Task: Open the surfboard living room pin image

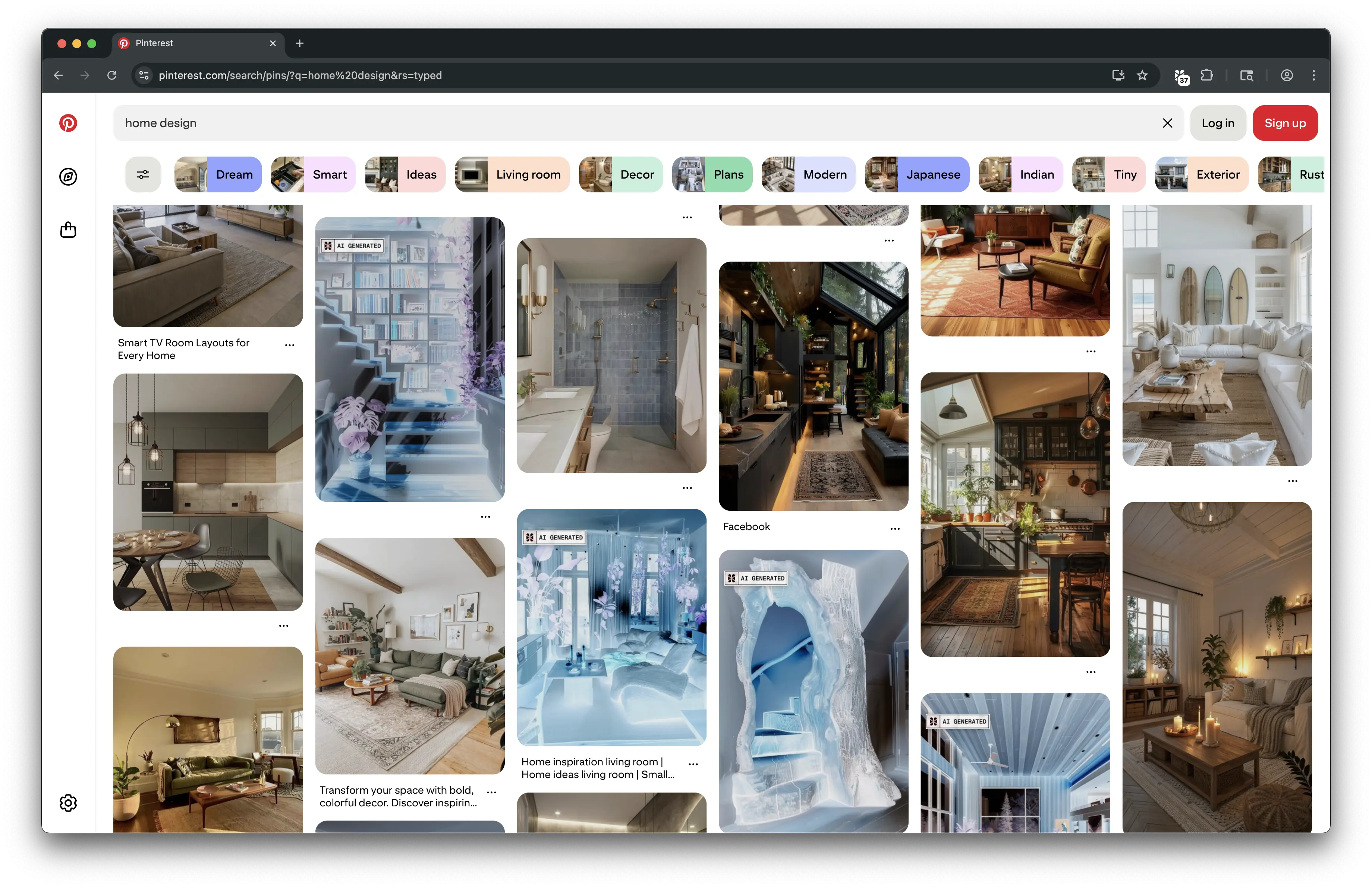Action: (1217, 334)
